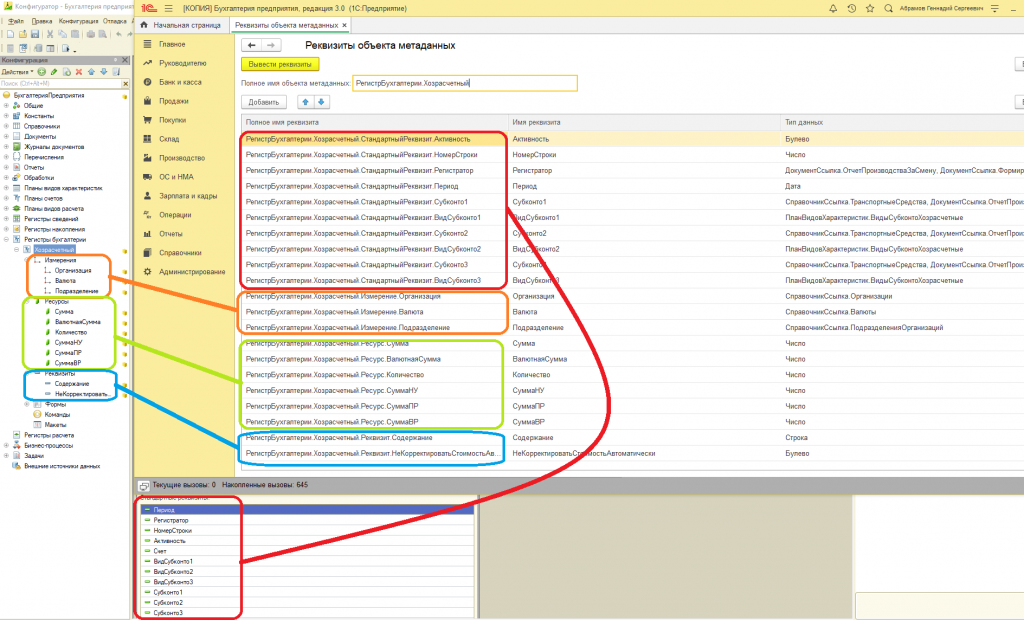This screenshot has width=1024, height=620.
Task: Open the Конфигурация menu in Configurator
Action: pyautogui.click(x=78, y=21)
